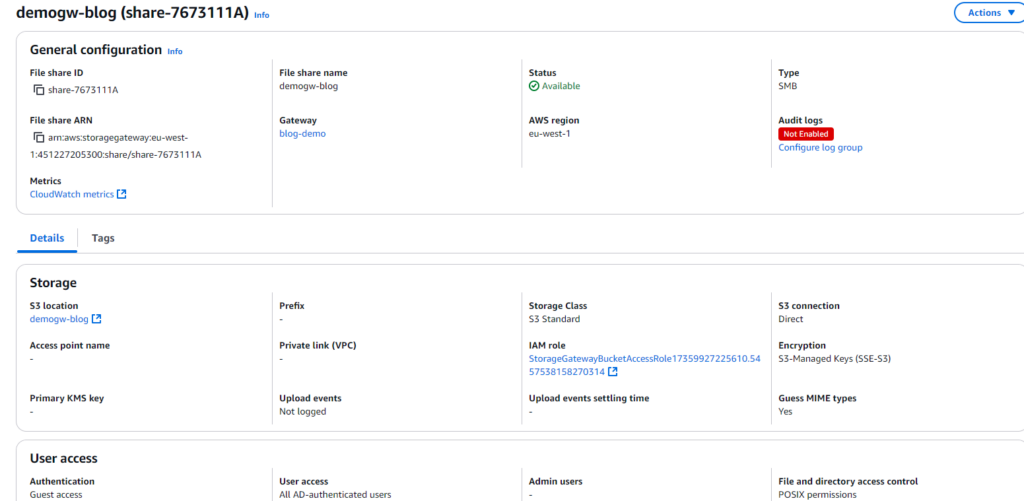Select the Details tab
Image resolution: width=1024 pixels, height=501 pixels.
pos(47,238)
